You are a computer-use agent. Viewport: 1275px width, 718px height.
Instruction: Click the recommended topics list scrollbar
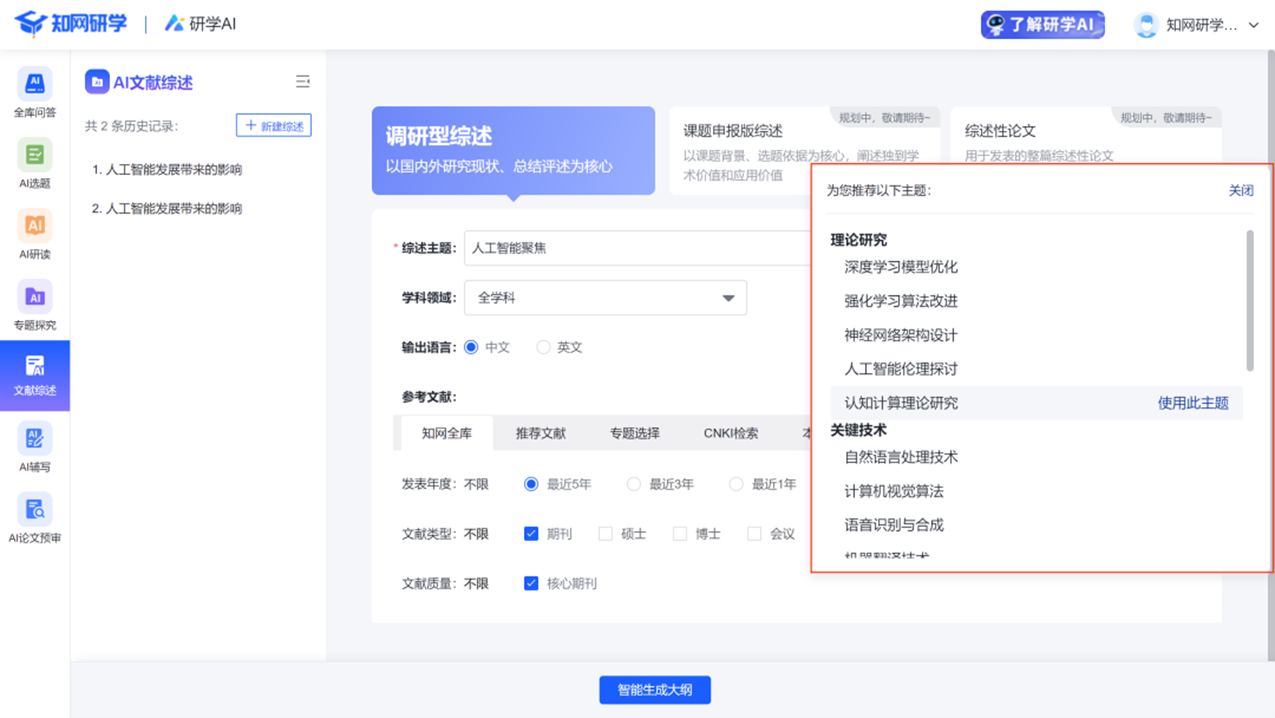1249,300
